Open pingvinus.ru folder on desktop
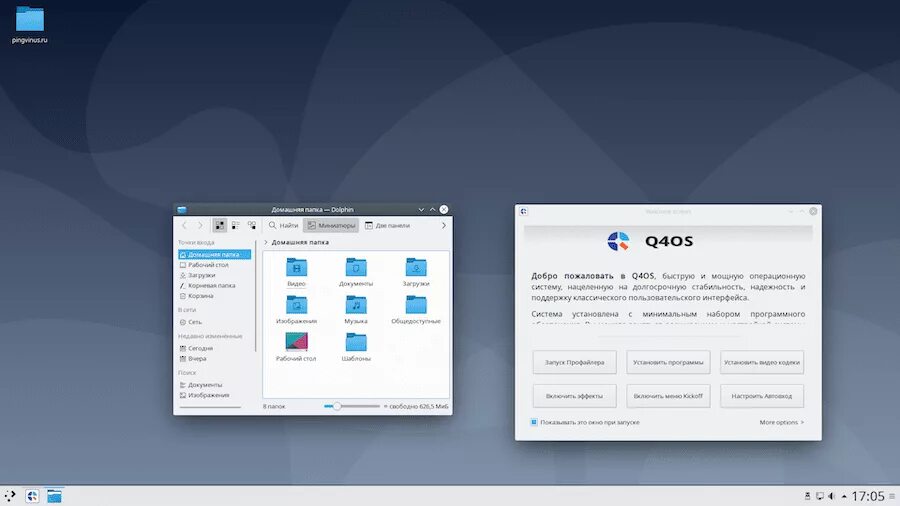The image size is (900, 506). coord(30,25)
